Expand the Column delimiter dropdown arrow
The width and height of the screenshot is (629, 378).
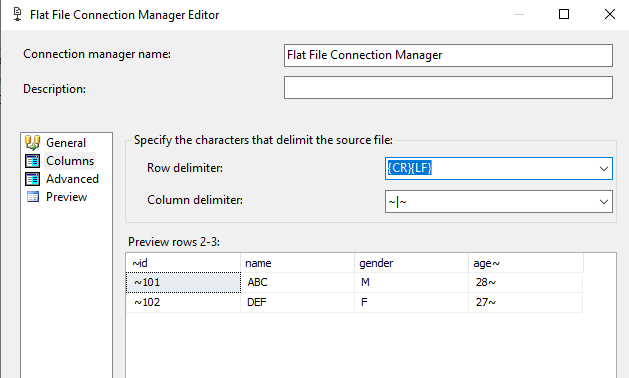[x=604, y=201]
